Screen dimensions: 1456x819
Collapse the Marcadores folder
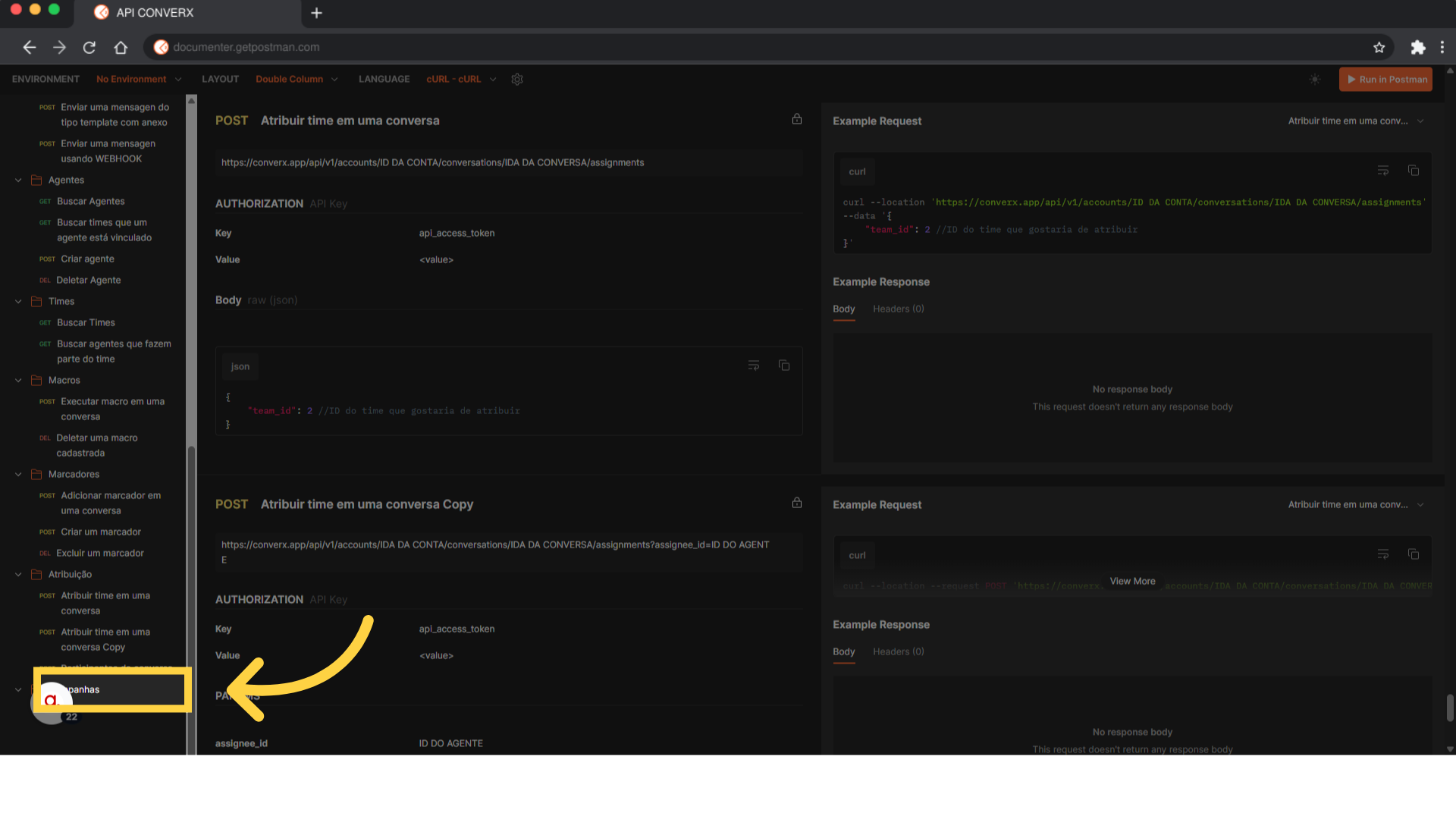pyautogui.click(x=18, y=474)
